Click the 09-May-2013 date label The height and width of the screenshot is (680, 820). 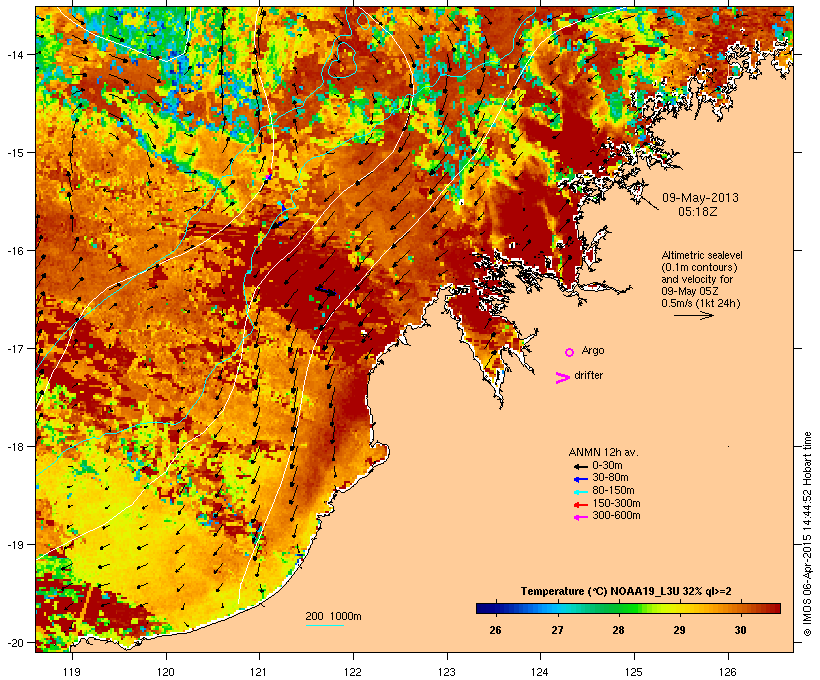click(x=700, y=198)
